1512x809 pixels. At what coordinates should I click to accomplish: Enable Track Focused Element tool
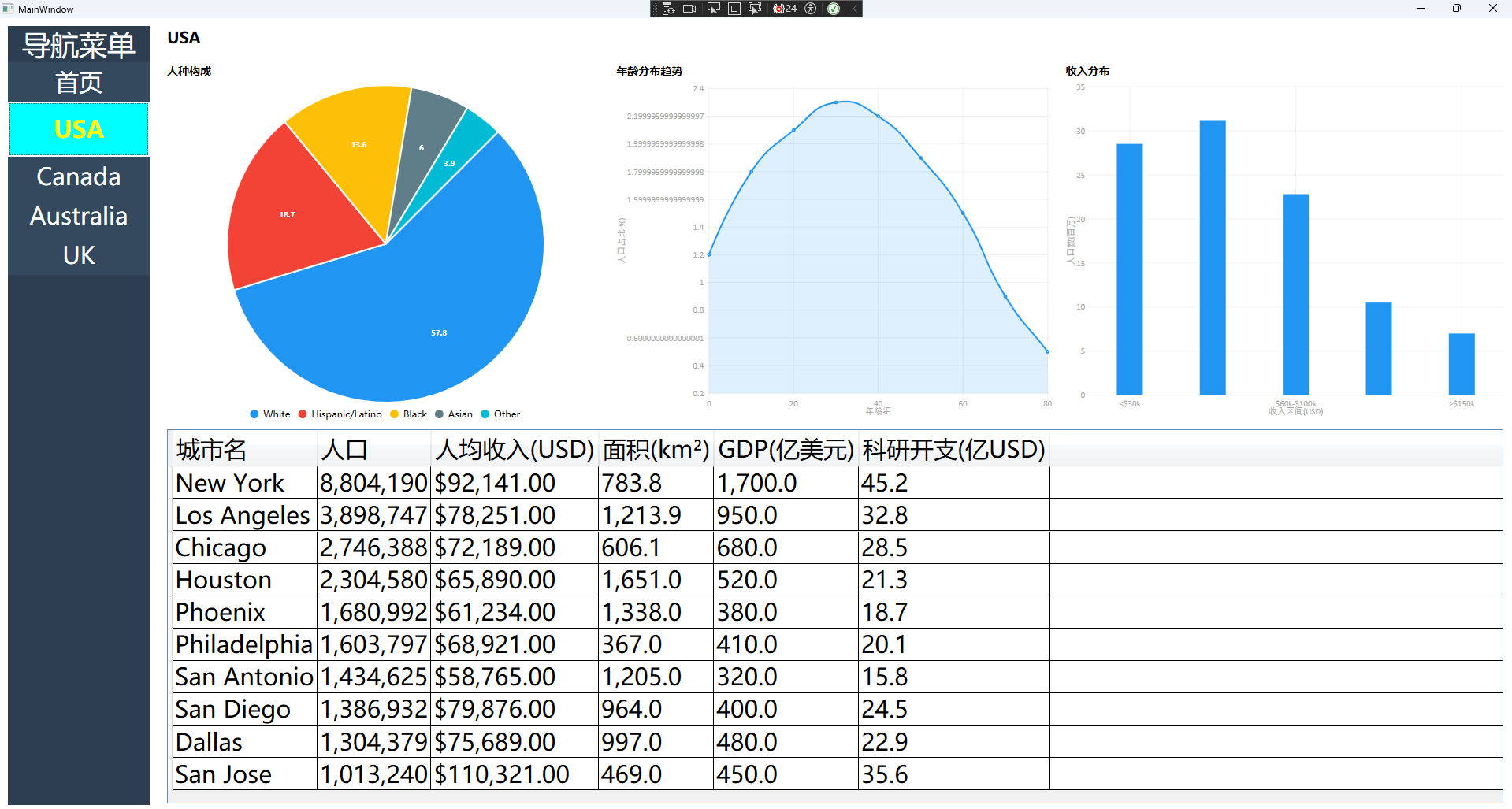pos(755,9)
